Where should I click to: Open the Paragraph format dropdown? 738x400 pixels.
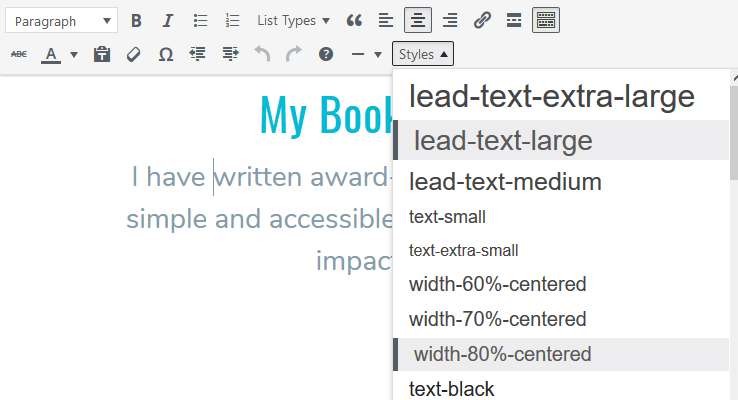pyautogui.click(x=62, y=21)
